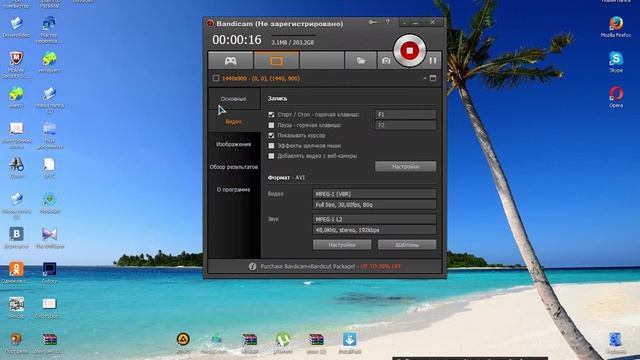Open the uTorrent desktop shortcut
This screenshot has width=640, height=360.
[283, 343]
